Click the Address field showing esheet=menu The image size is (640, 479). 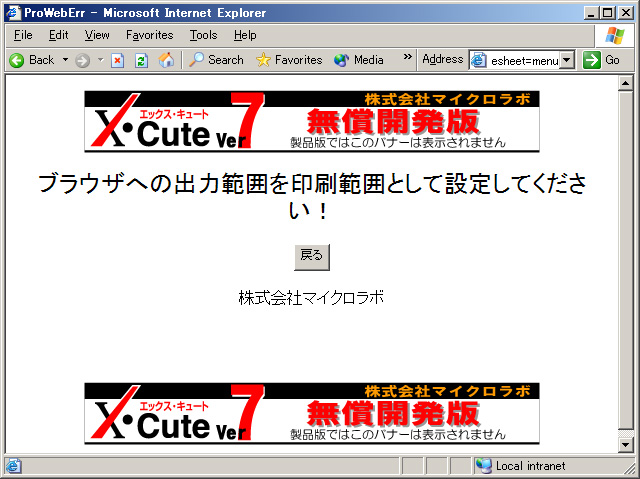[x=524, y=61]
